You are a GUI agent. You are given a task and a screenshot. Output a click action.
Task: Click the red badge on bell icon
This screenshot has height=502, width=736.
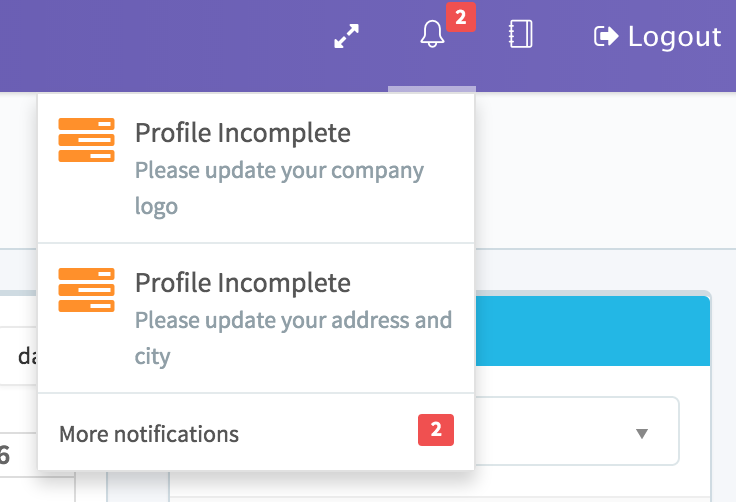(460, 17)
